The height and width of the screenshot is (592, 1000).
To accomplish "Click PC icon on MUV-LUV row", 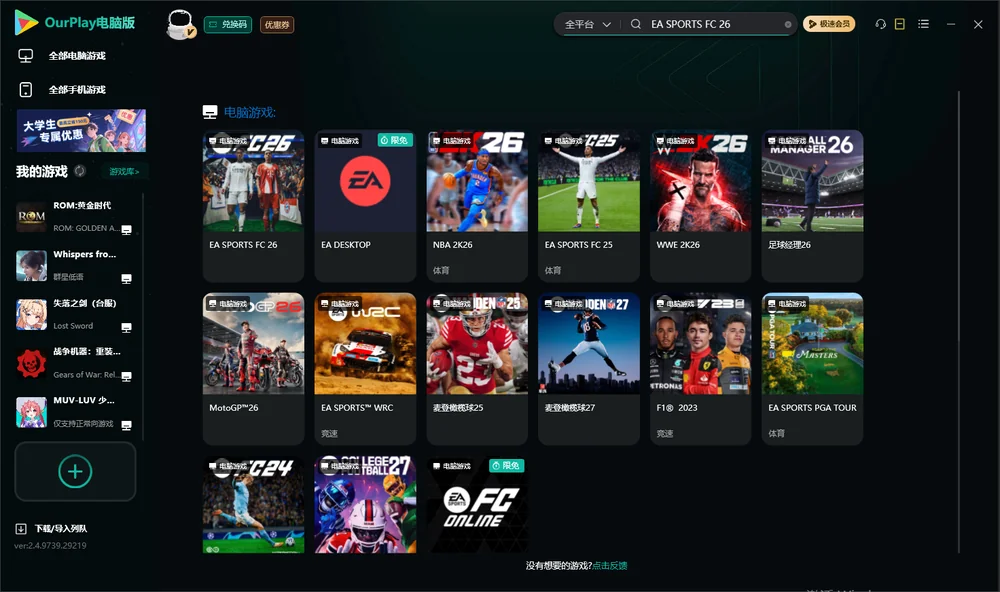I will 126,426.
